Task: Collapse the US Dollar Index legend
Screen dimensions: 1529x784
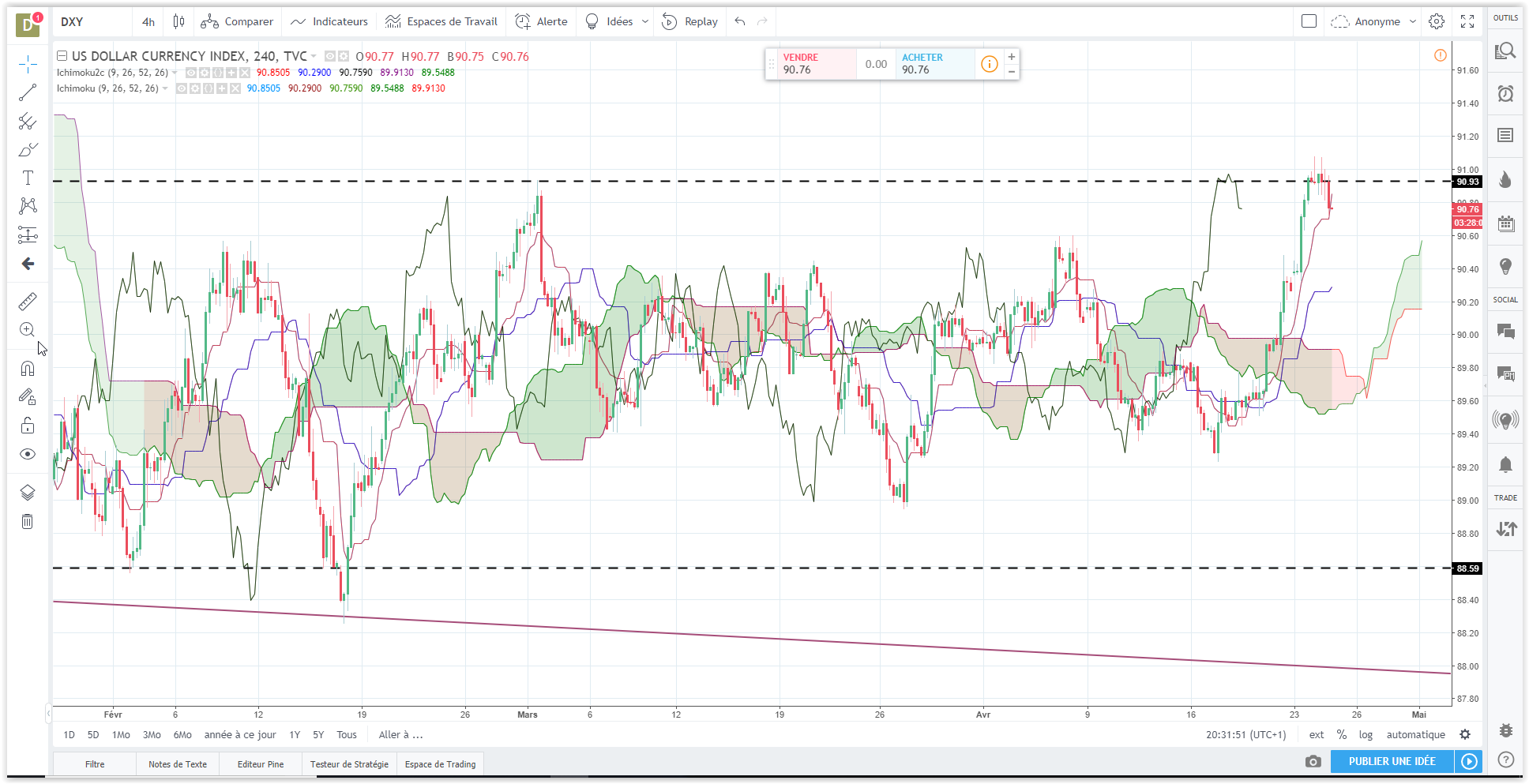Action: tap(62, 56)
